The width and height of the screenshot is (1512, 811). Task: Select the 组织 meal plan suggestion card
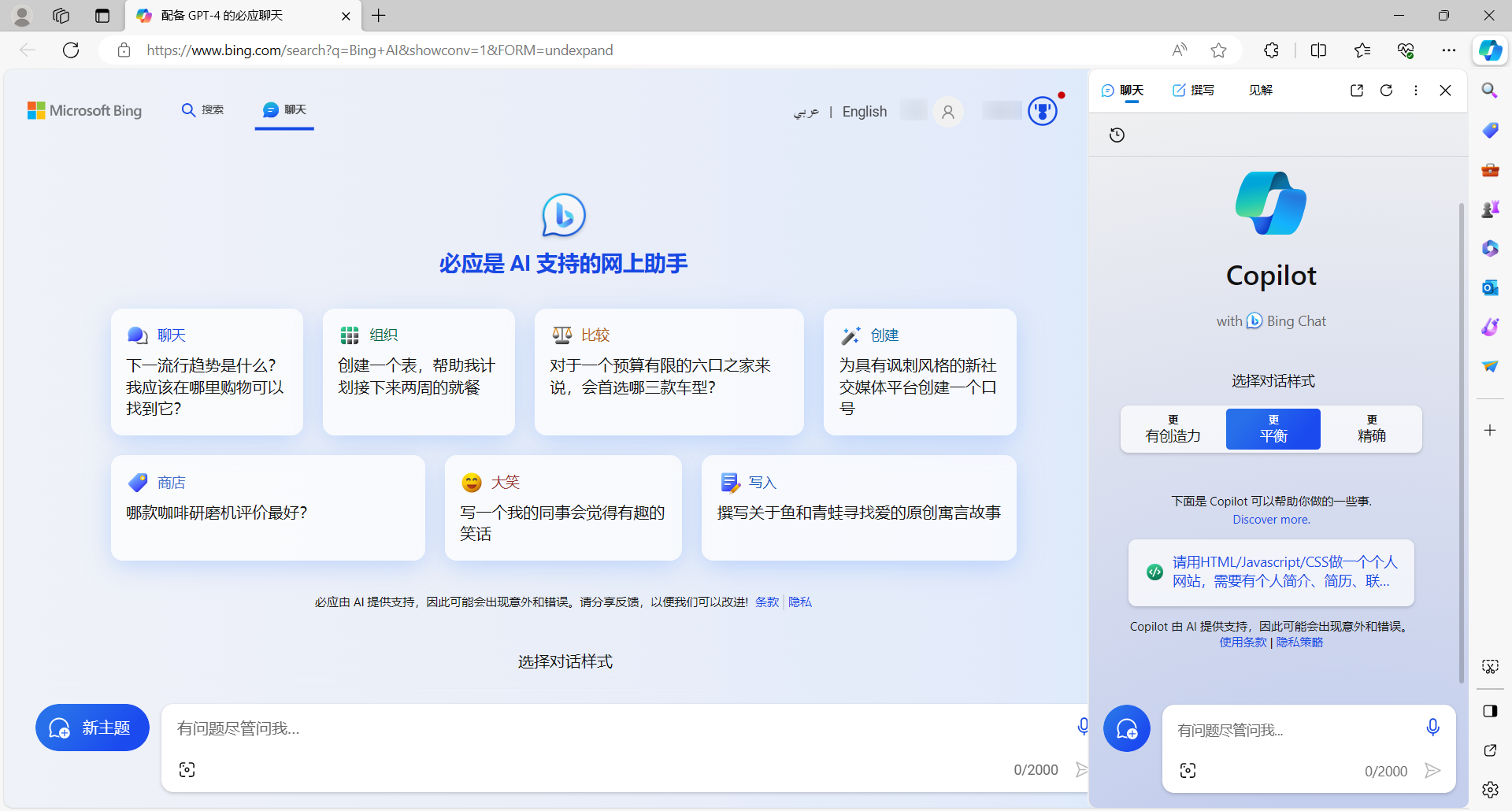point(419,372)
